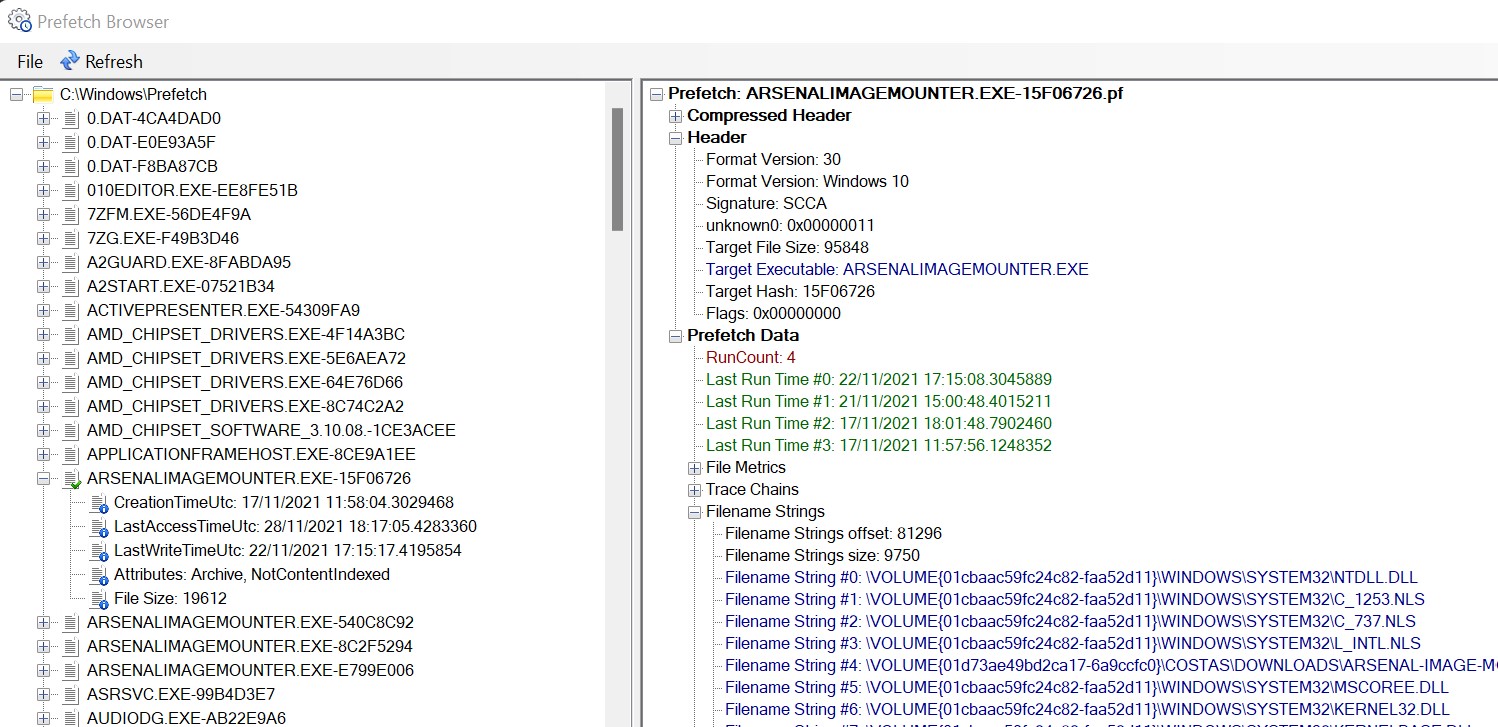
Task: Click info icon beside File Size: 19612
Action: pyautogui.click(x=98, y=599)
